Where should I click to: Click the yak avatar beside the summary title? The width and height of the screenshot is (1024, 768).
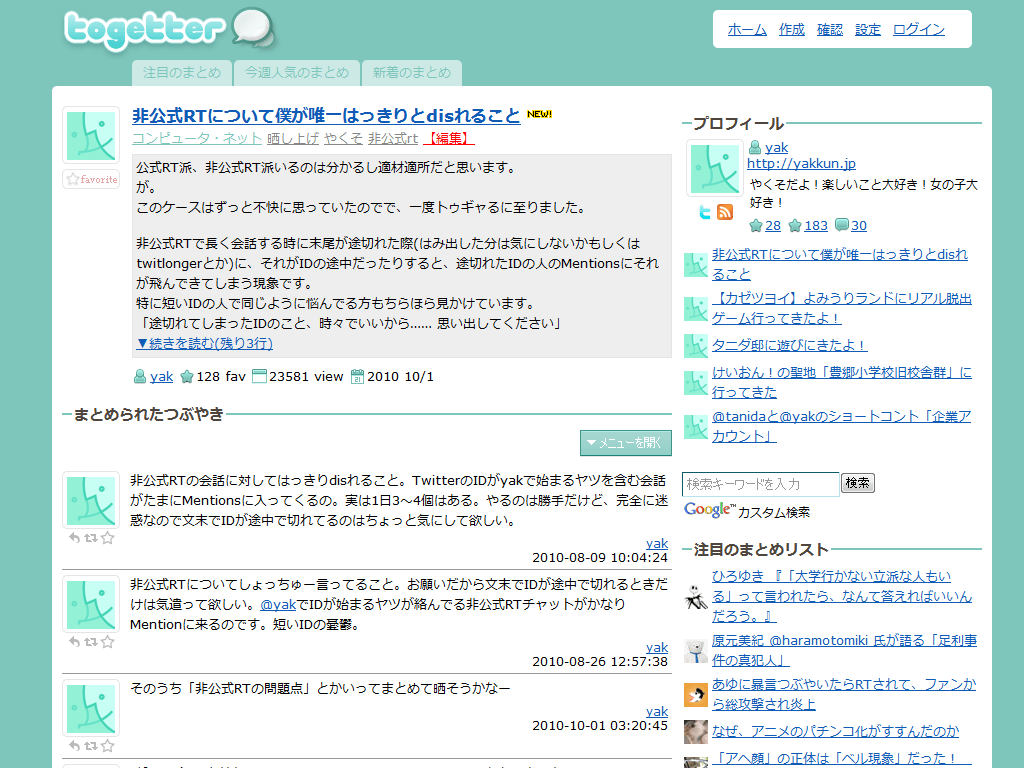pyautogui.click(x=91, y=136)
